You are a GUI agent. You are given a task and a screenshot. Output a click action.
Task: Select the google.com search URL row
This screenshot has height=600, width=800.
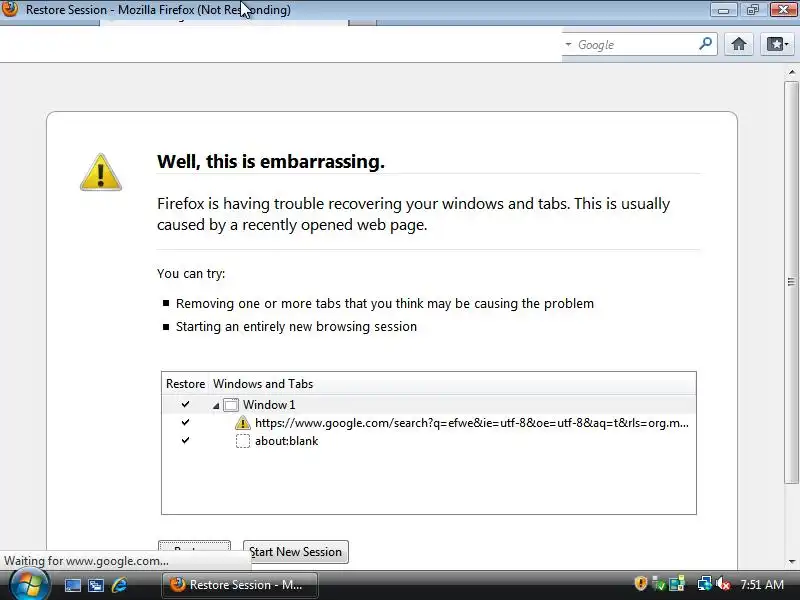pyautogui.click(x=429, y=423)
